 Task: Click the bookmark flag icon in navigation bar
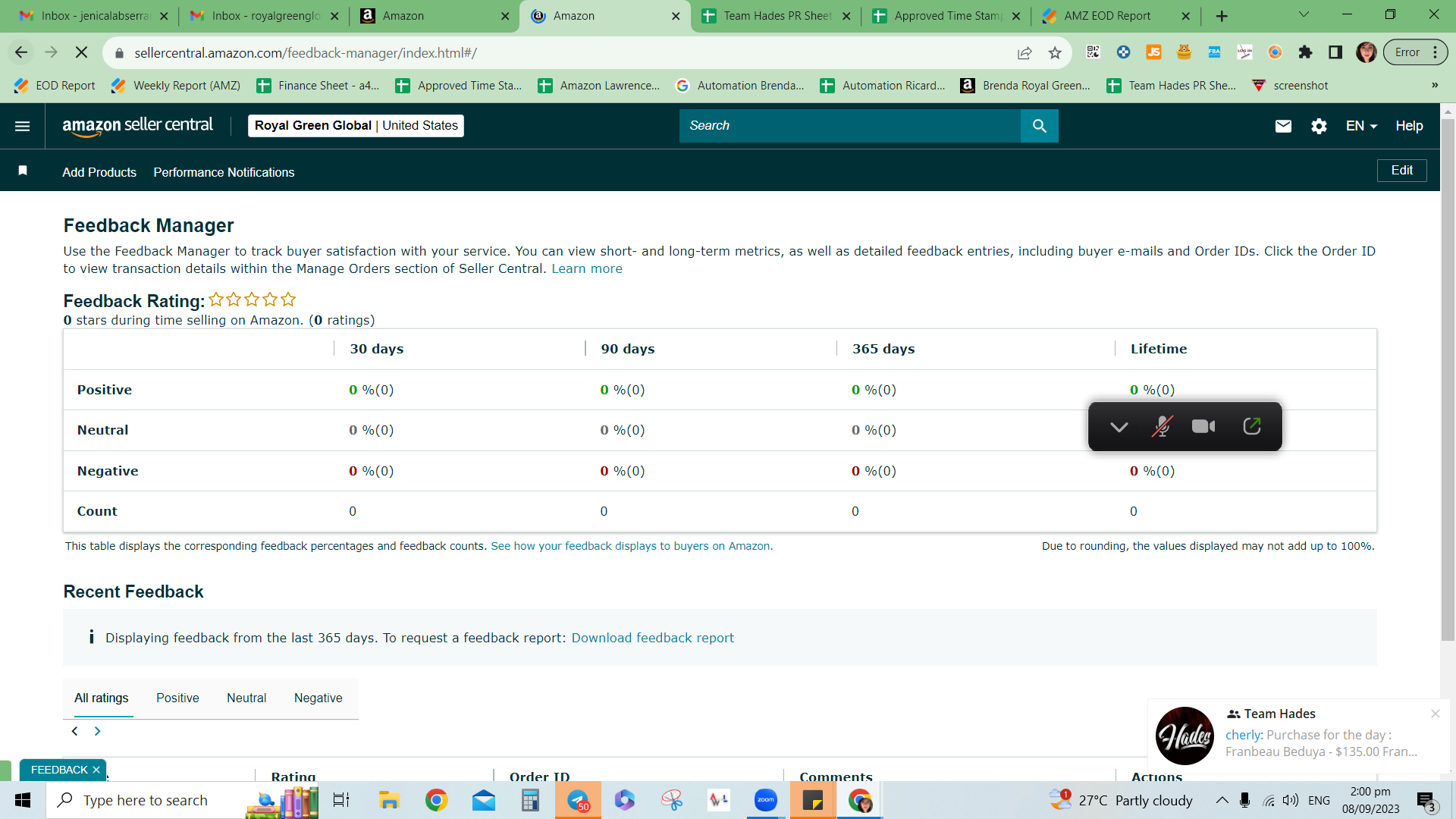(x=23, y=171)
